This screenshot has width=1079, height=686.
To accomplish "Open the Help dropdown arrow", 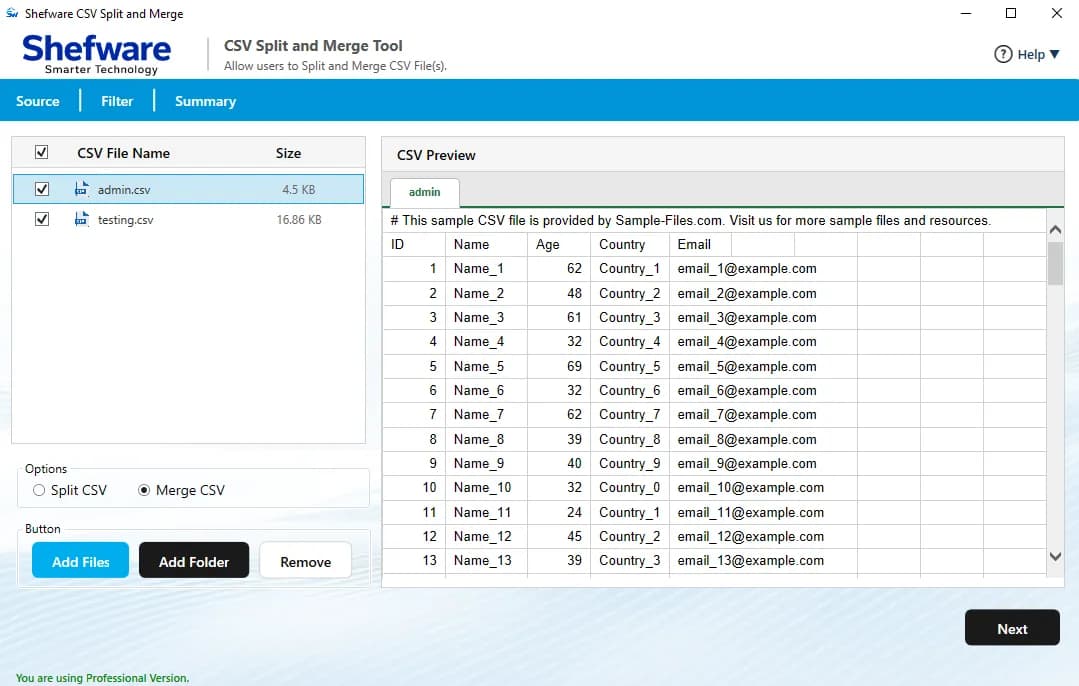I will 1054,54.
